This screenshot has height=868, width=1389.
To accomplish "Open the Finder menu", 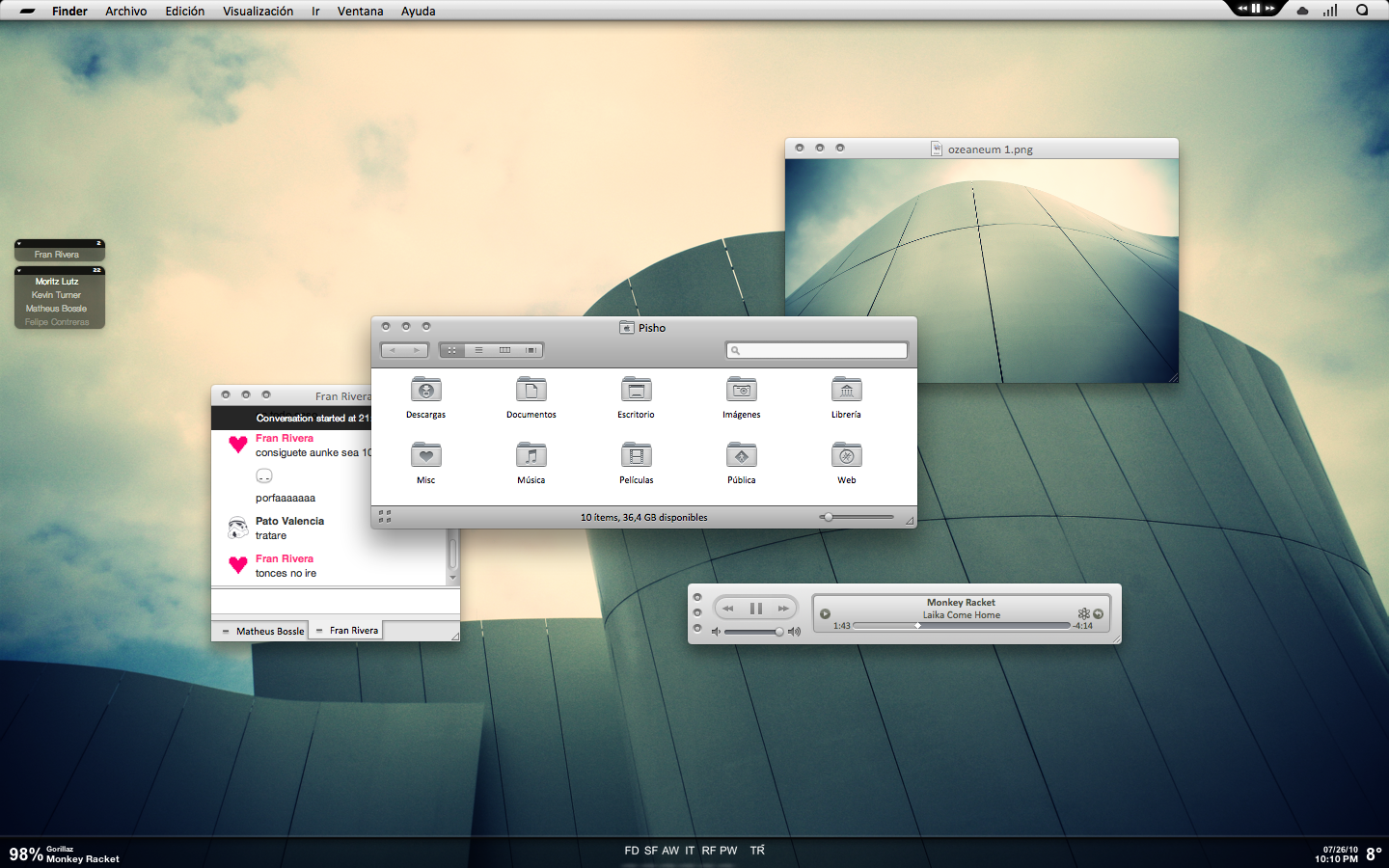I will (69, 12).
